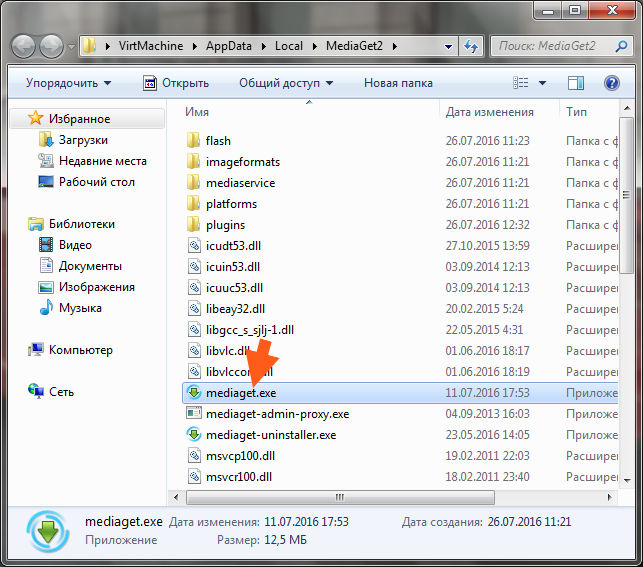Click the Back navigation arrow
Image resolution: width=643 pixels, height=567 pixels.
[23, 46]
